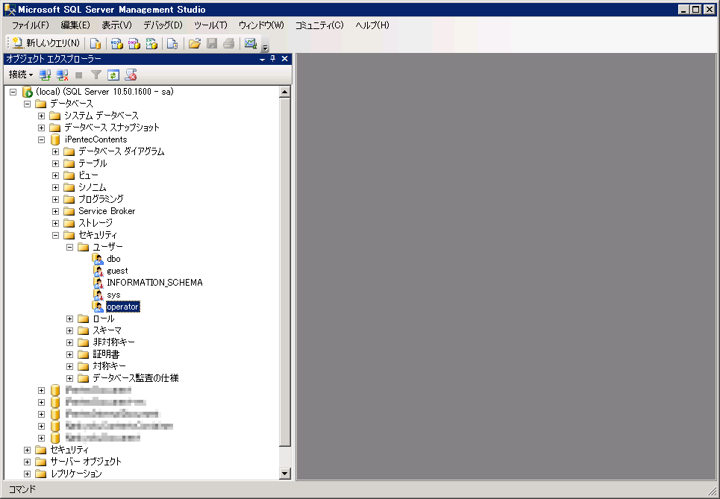Click the Object Explorer scroll down arrow

tap(285, 473)
